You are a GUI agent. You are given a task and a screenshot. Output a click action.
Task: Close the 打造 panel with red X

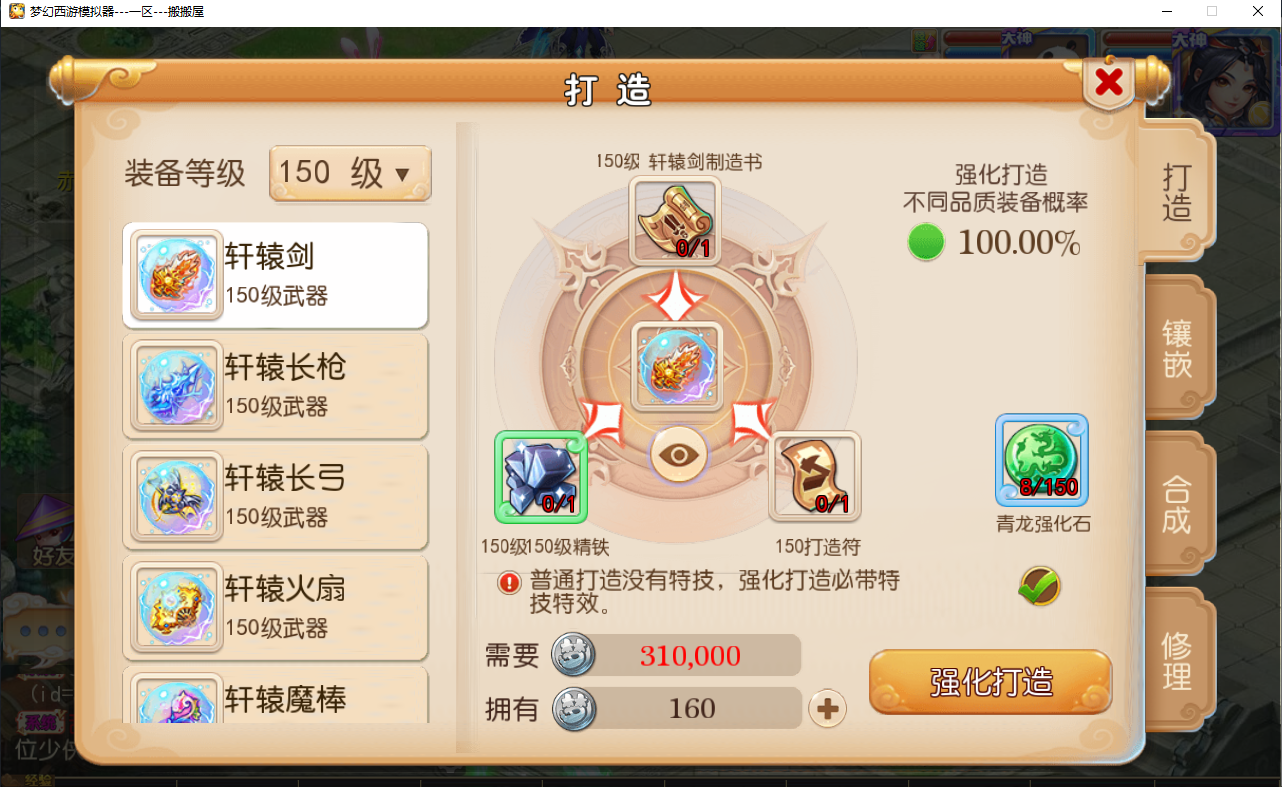tap(1109, 82)
